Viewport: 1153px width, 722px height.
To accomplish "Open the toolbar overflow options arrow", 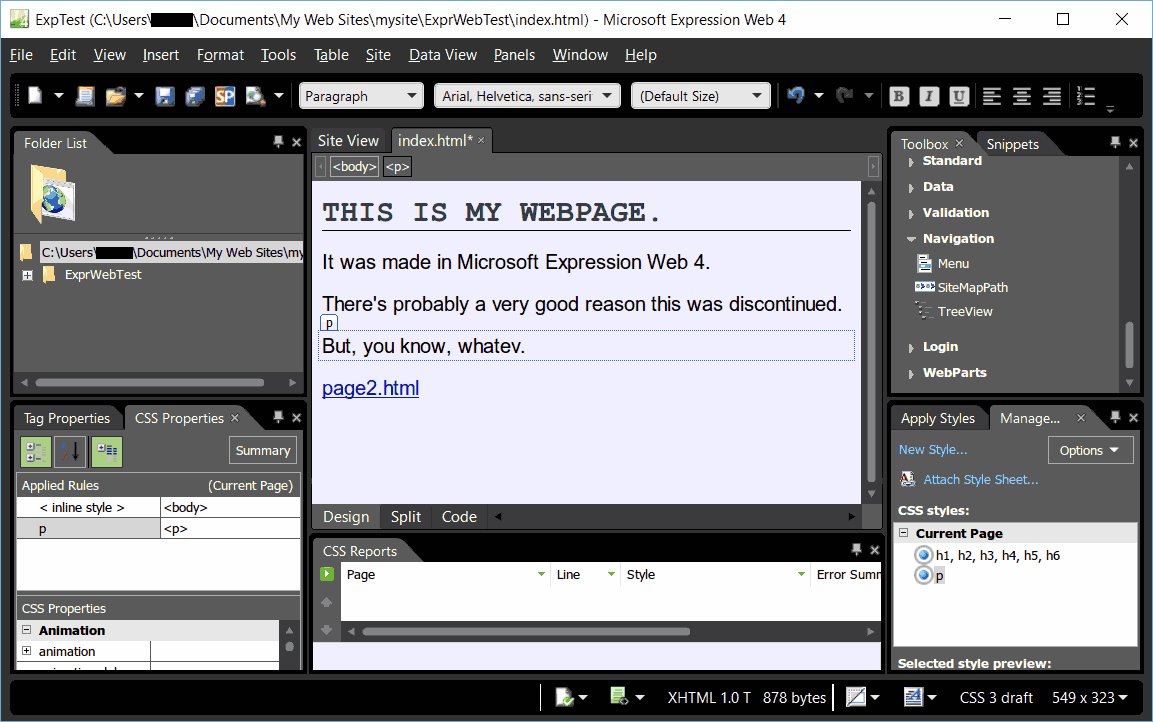I will point(1110,109).
